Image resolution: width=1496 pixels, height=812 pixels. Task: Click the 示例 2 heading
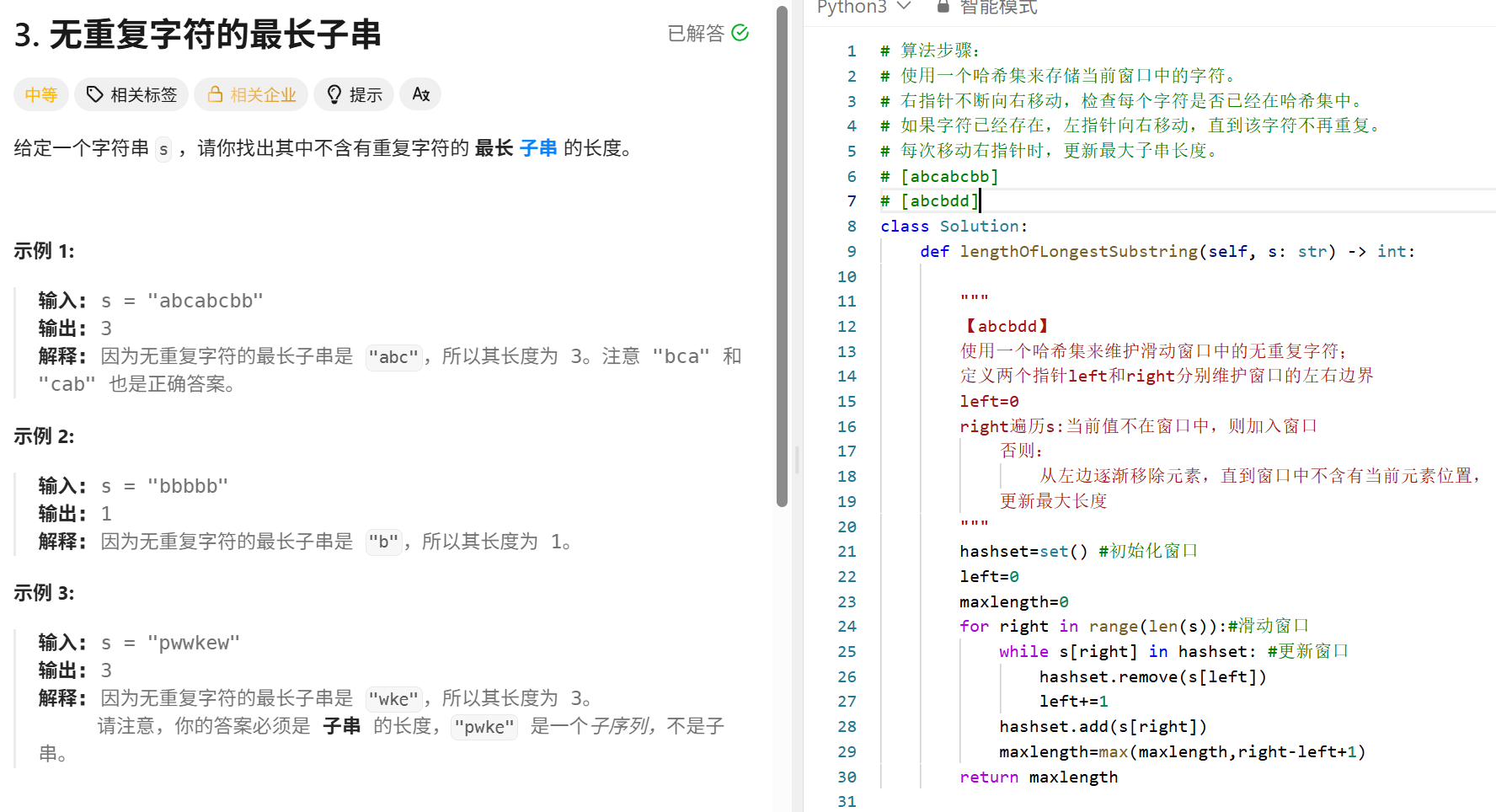pos(44,436)
